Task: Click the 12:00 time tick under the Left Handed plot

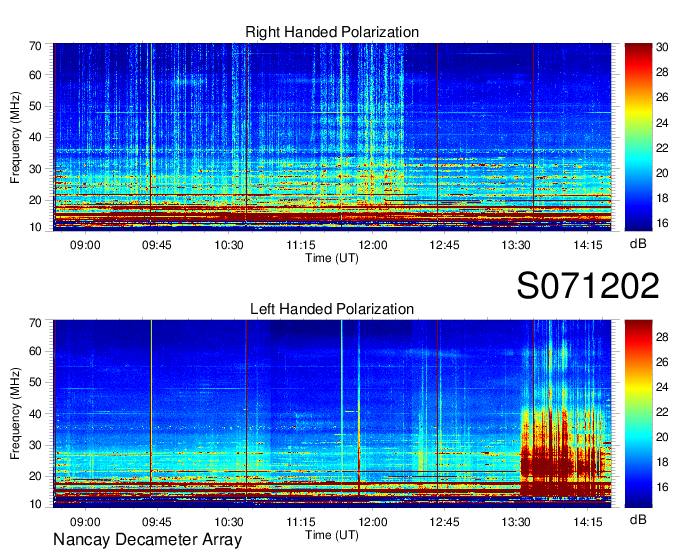Action: pyautogui.click(x=373, y=522)
